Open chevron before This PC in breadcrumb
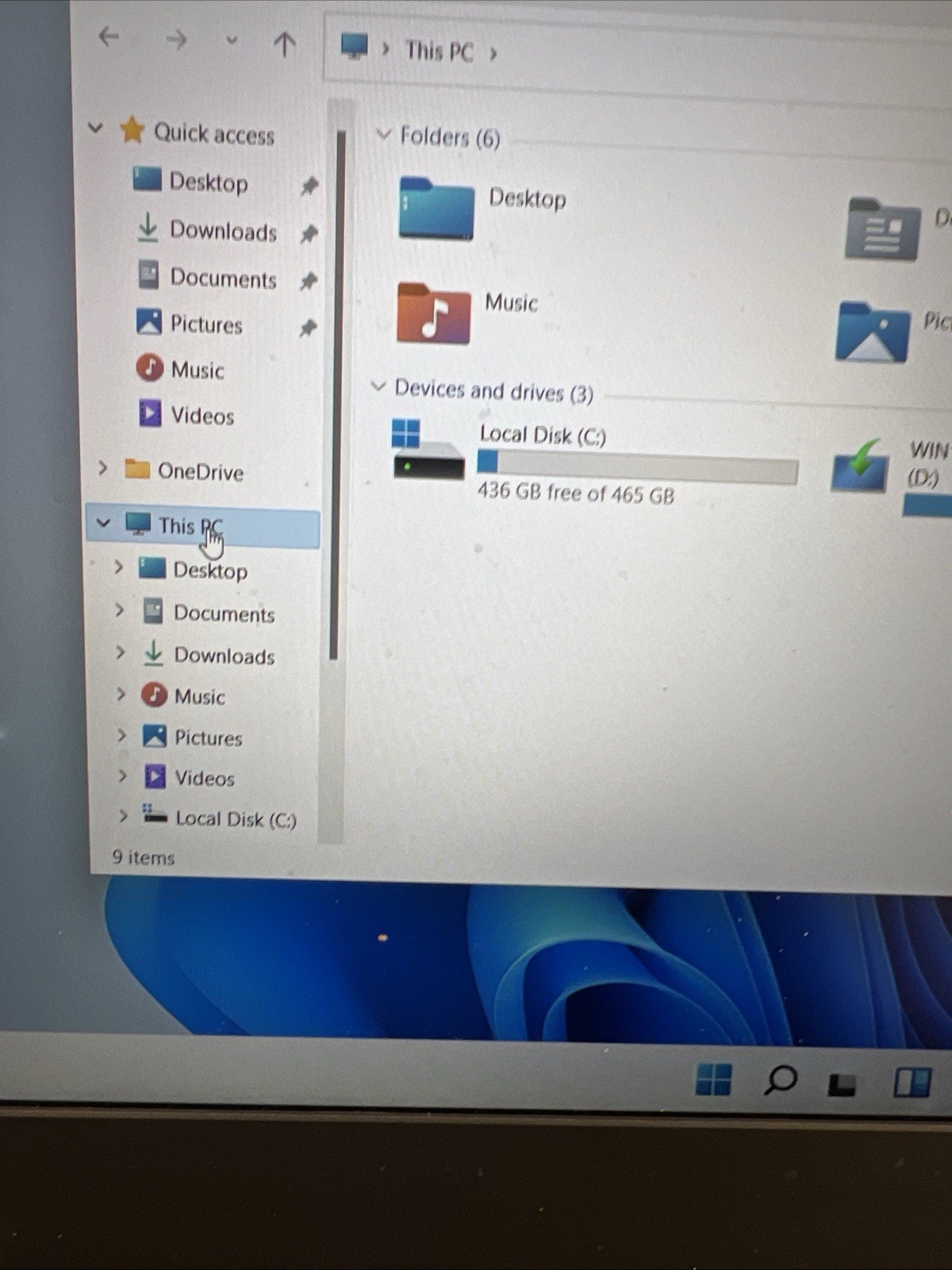This screenshot has height=1270, width=952. tap(386, 49)
